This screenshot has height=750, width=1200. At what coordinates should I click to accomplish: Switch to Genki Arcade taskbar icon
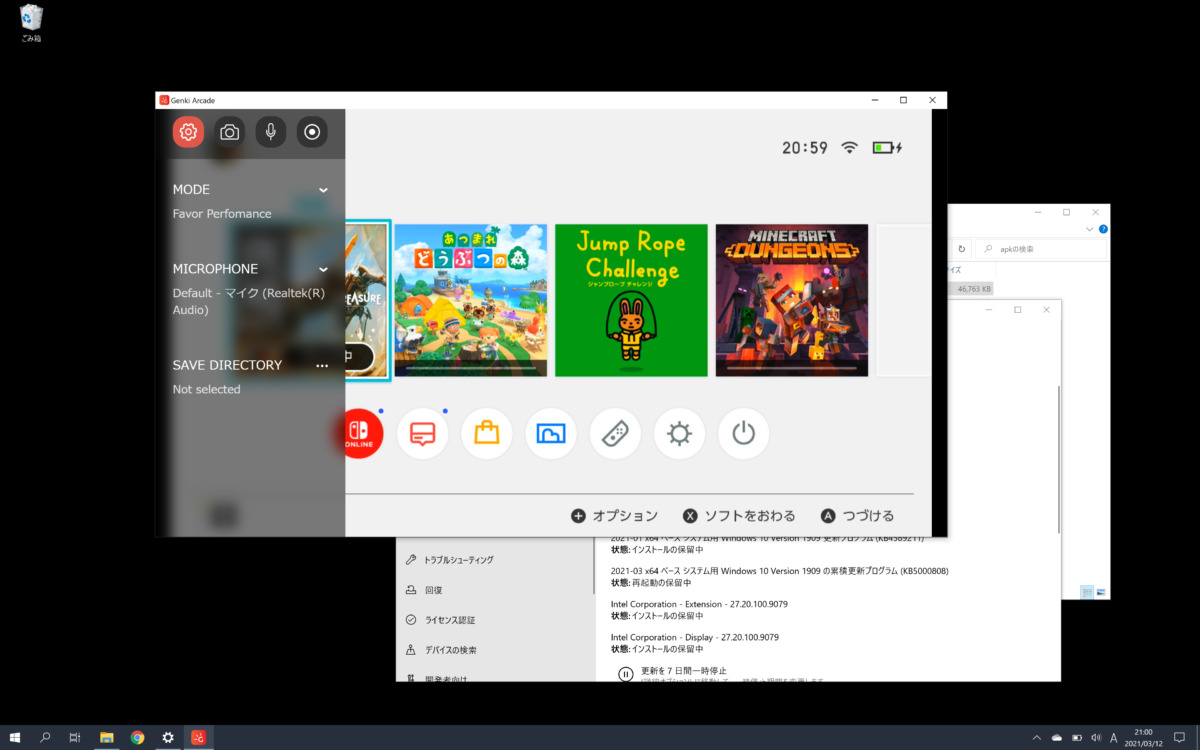tap(199, 738)
